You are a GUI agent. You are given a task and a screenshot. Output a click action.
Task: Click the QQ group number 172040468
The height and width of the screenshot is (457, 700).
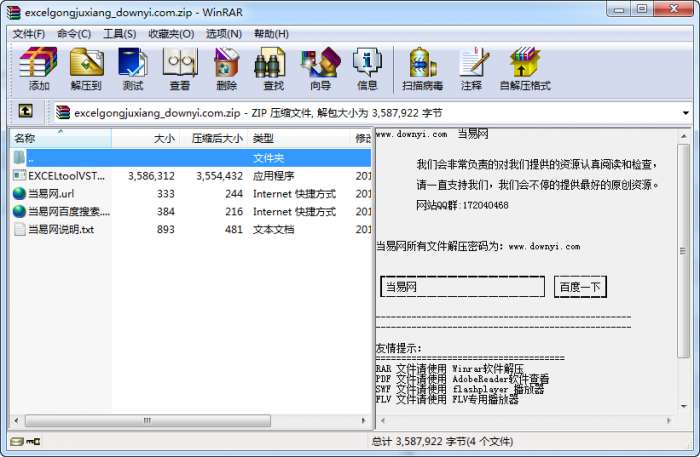[485, 205]
